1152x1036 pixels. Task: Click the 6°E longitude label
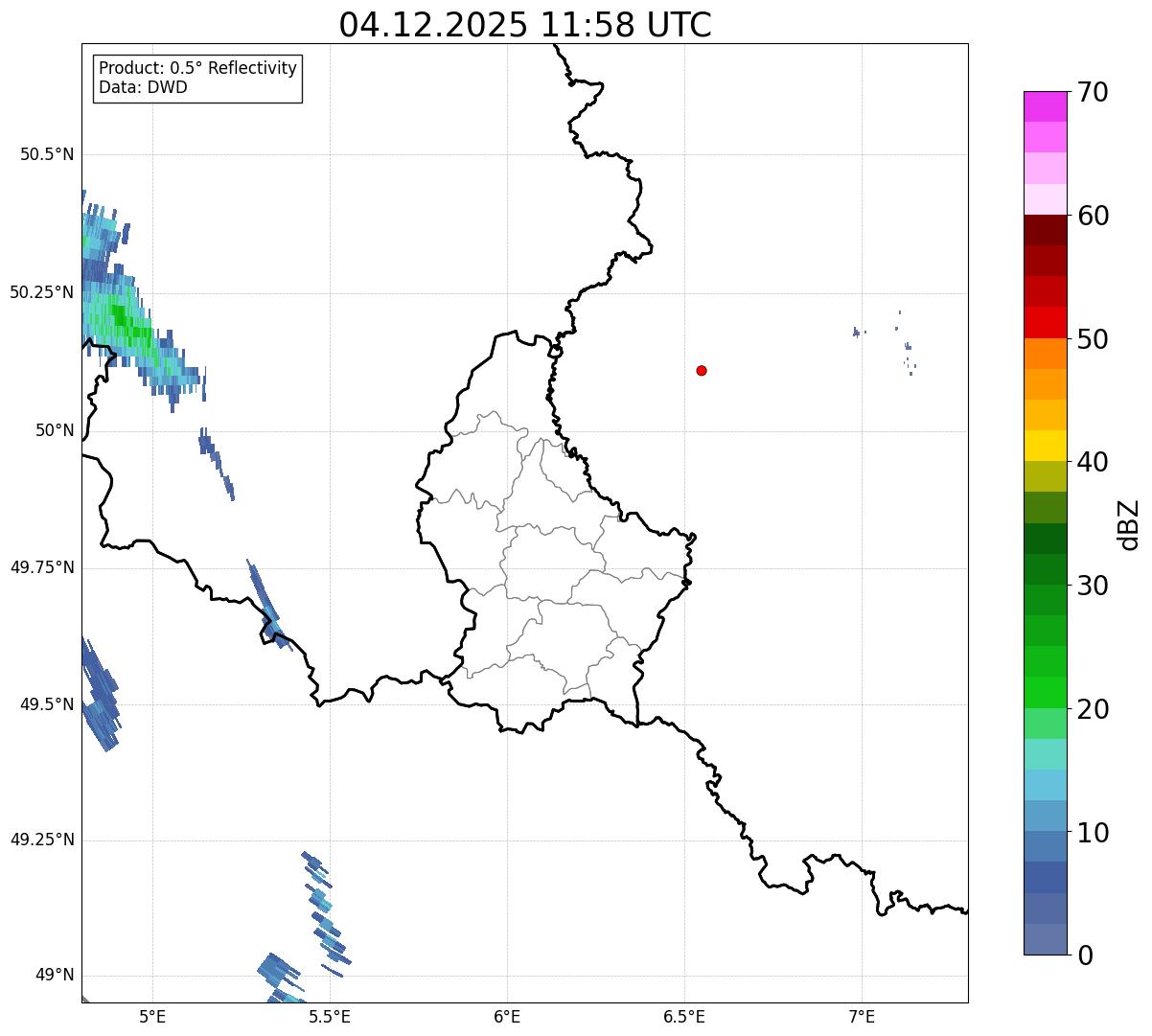[x=507, y=1016]
